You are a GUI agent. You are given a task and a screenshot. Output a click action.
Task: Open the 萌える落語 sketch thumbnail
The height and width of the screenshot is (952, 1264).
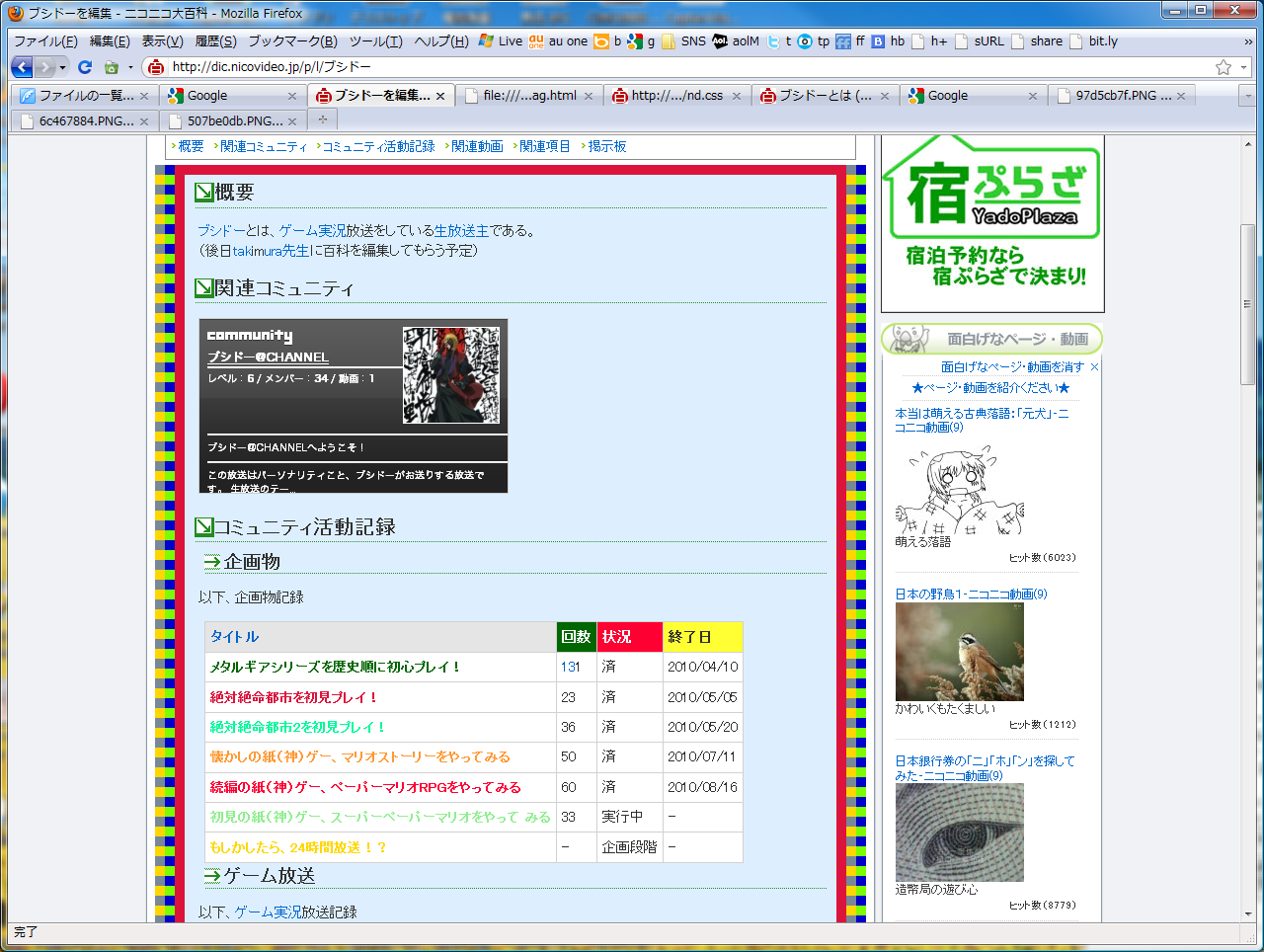960,491
